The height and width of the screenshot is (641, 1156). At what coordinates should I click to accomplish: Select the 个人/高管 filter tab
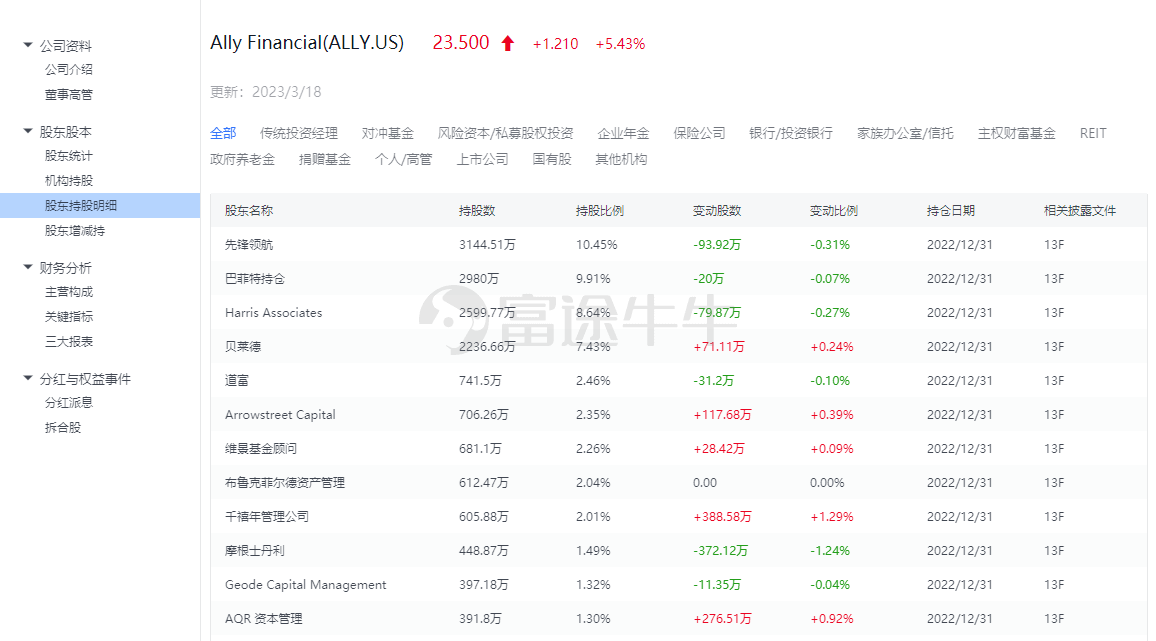point(403,159)
